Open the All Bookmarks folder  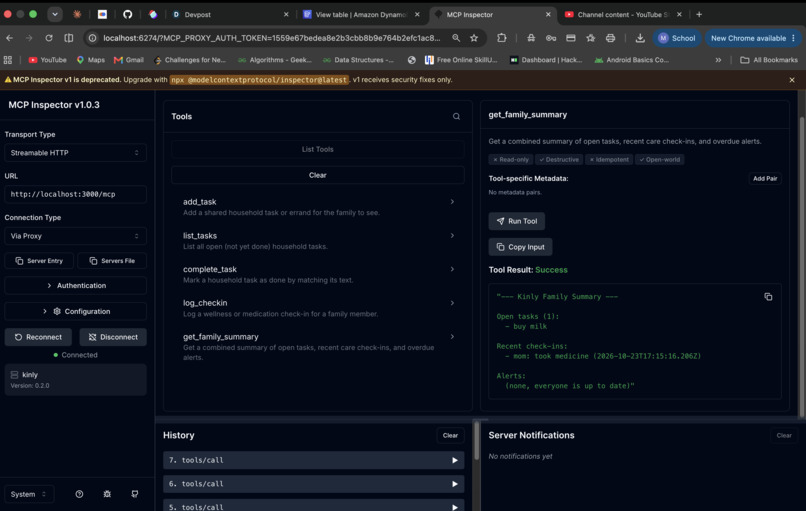point(769,60)
